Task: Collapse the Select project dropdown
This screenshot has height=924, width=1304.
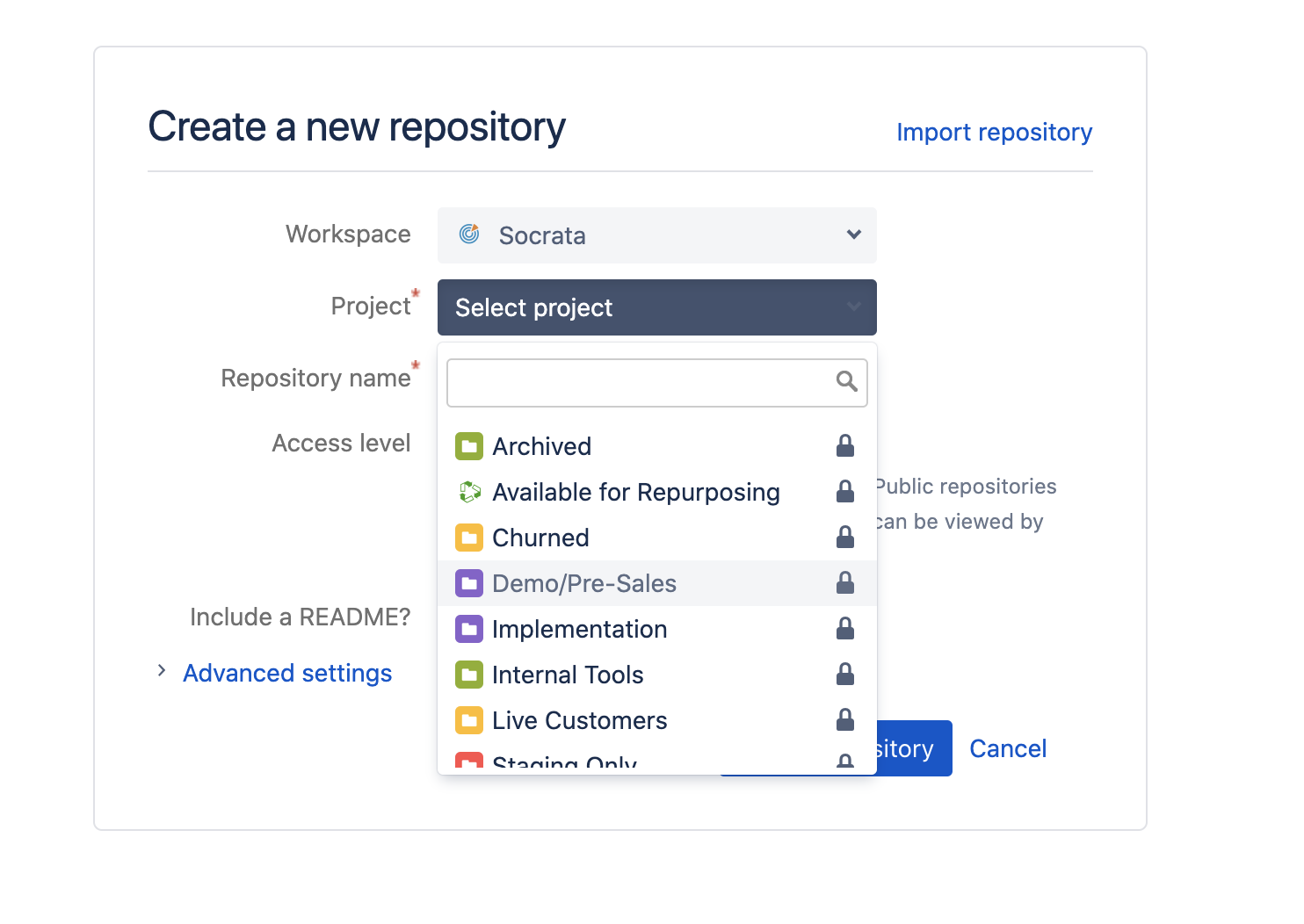Action: click(657, 307)
